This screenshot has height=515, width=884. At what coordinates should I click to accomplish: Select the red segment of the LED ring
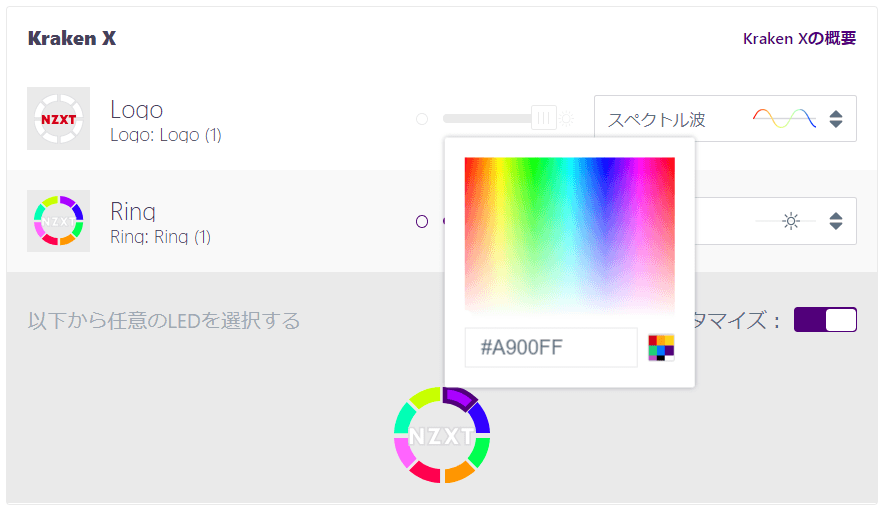click(x=425, y=472)
